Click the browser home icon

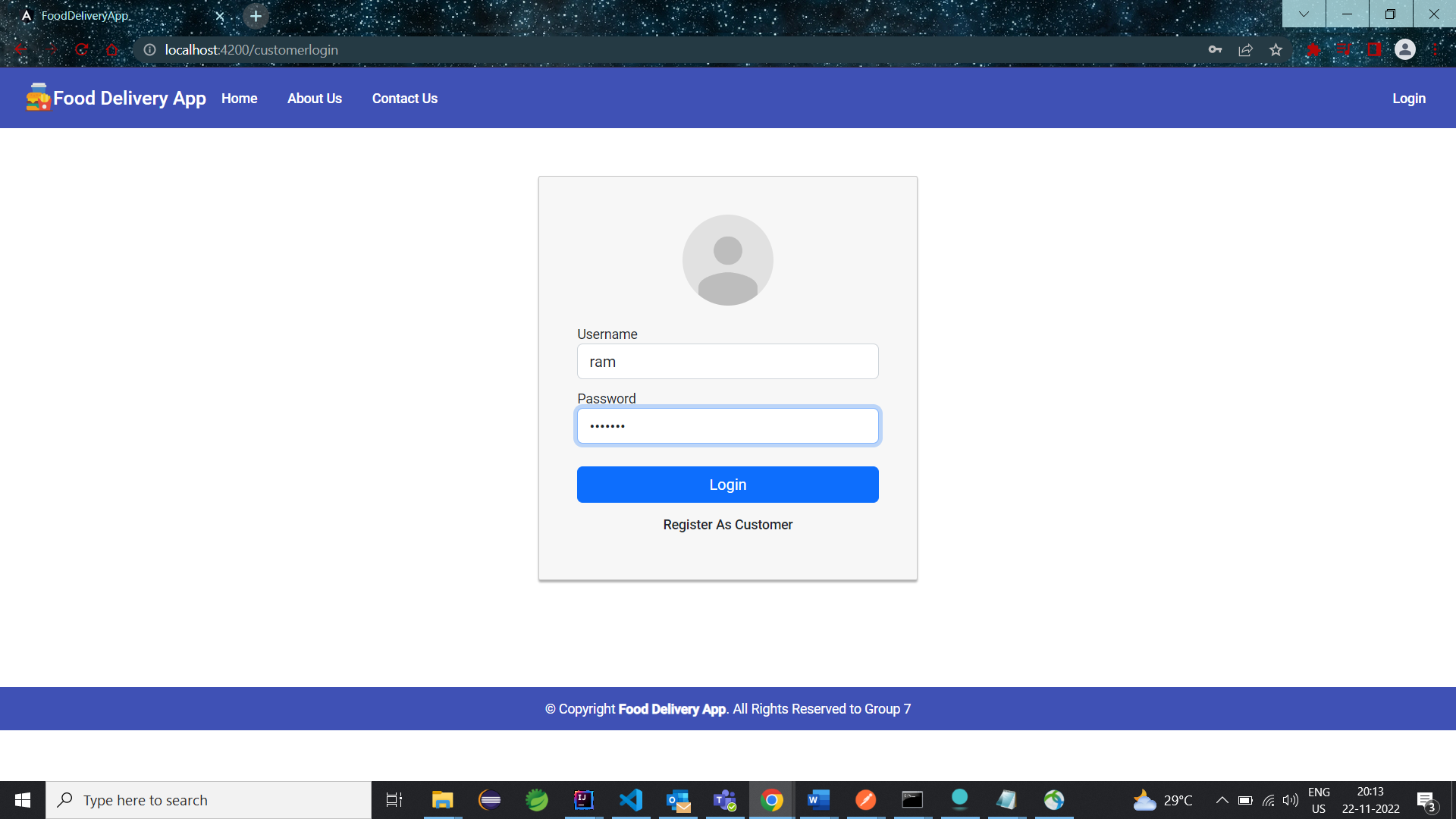[x=112, y=50]
